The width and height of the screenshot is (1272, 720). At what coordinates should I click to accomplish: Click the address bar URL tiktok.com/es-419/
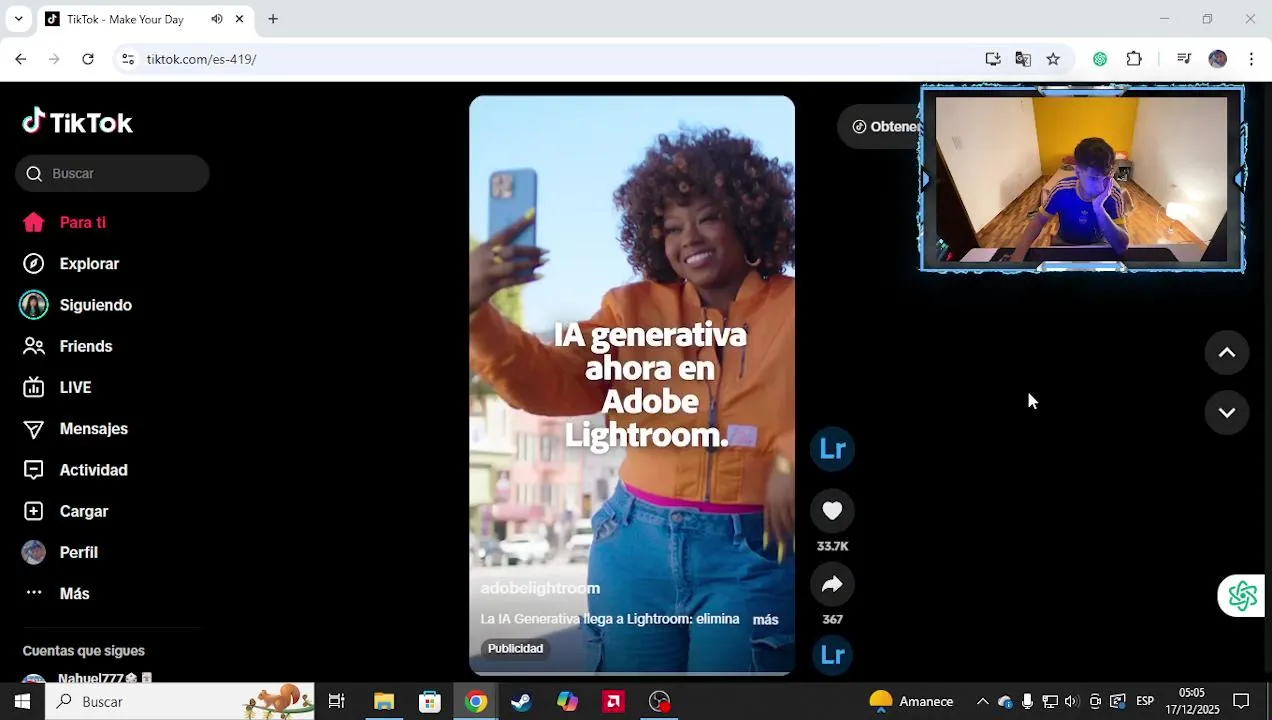pyautogui.click(x=201, y=59)
